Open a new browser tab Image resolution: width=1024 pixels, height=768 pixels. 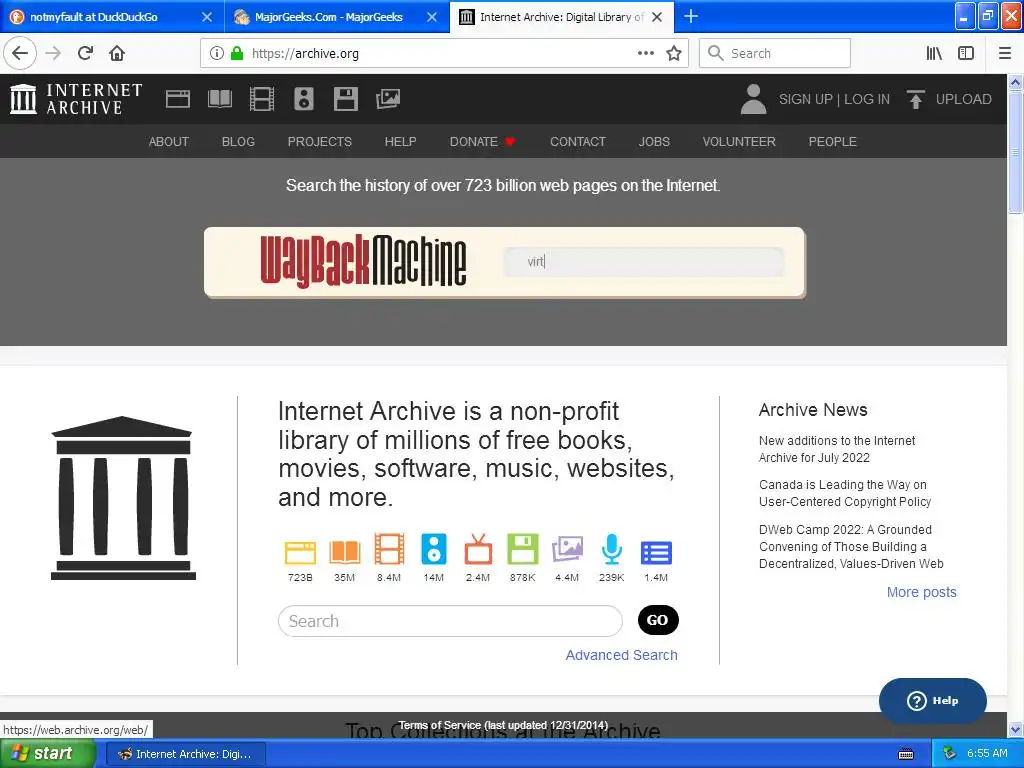[x=690, y=16]
